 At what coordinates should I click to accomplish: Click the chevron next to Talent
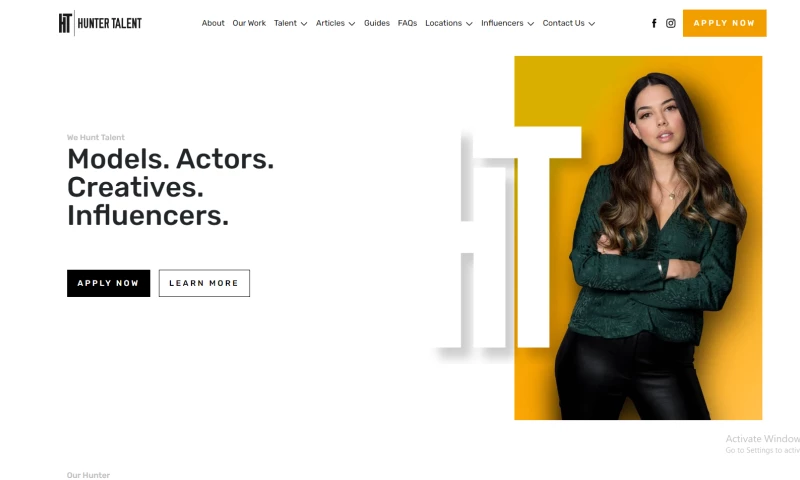pyautogui.click(x=304, y=24)
